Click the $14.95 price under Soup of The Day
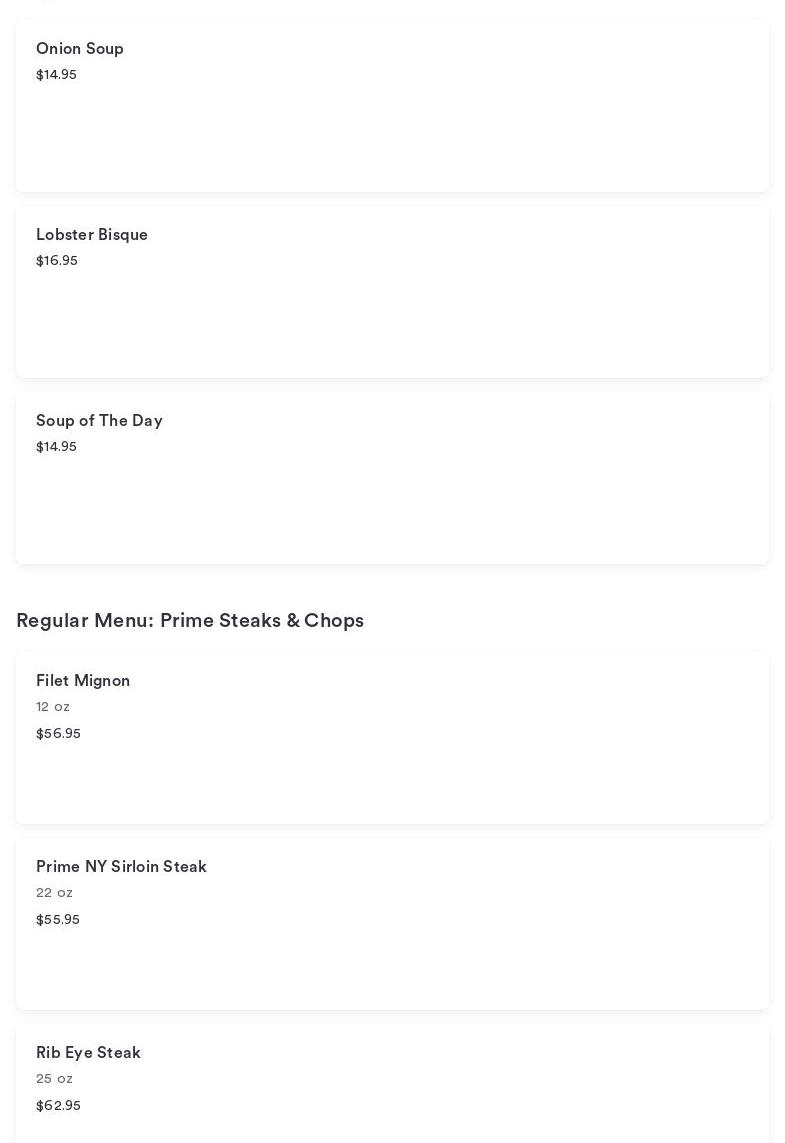Screen dimensions: 785x1143 (56, 447)
